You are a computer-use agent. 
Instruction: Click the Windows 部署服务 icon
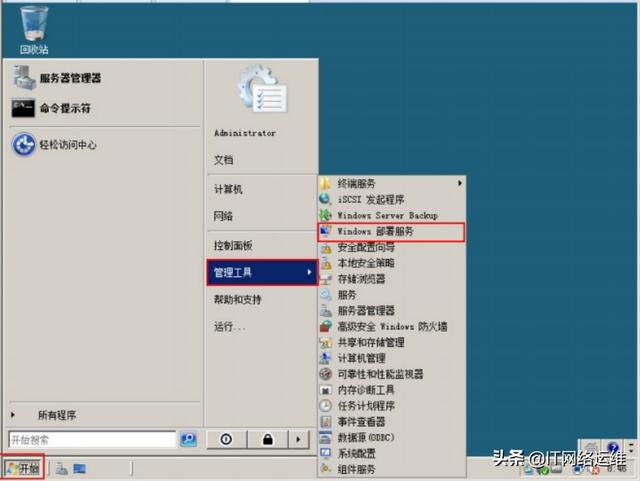(x=325, y=231)
